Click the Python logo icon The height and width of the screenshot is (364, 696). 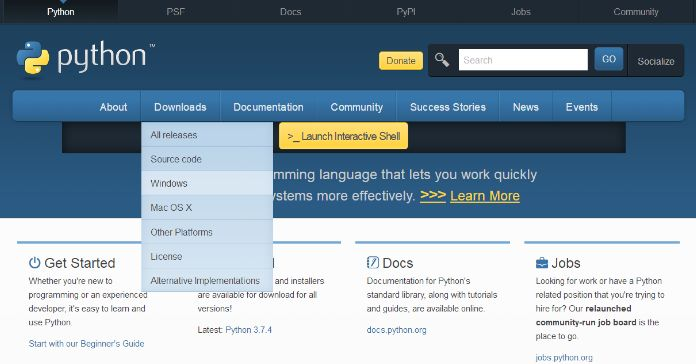tap(33, 58)
